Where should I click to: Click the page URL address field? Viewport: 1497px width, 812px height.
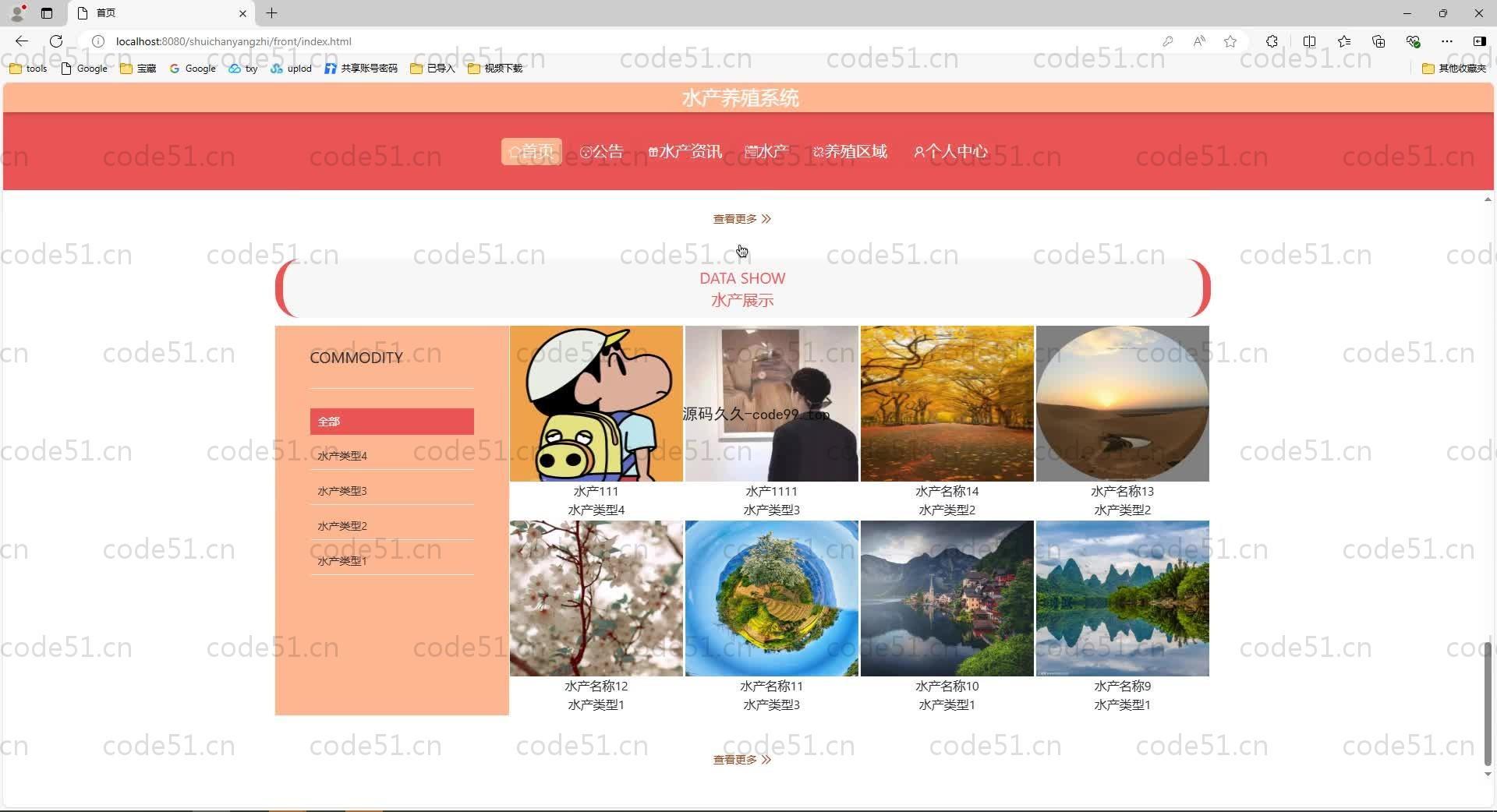[624, 41]
